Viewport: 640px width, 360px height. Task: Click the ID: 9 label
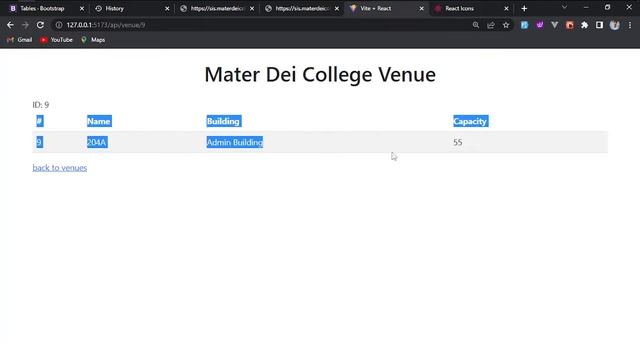coord(41,105)
